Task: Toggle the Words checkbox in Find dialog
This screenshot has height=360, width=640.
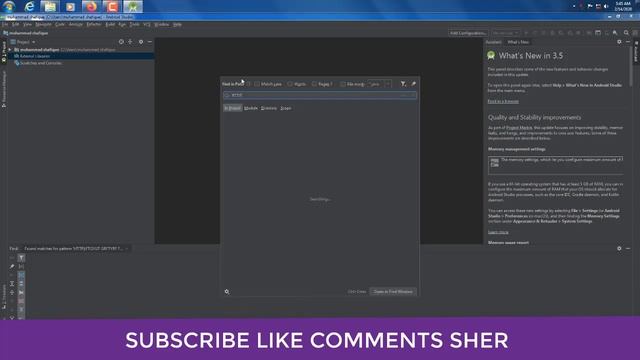Action: pyautogui.click(x=290, y=84)
